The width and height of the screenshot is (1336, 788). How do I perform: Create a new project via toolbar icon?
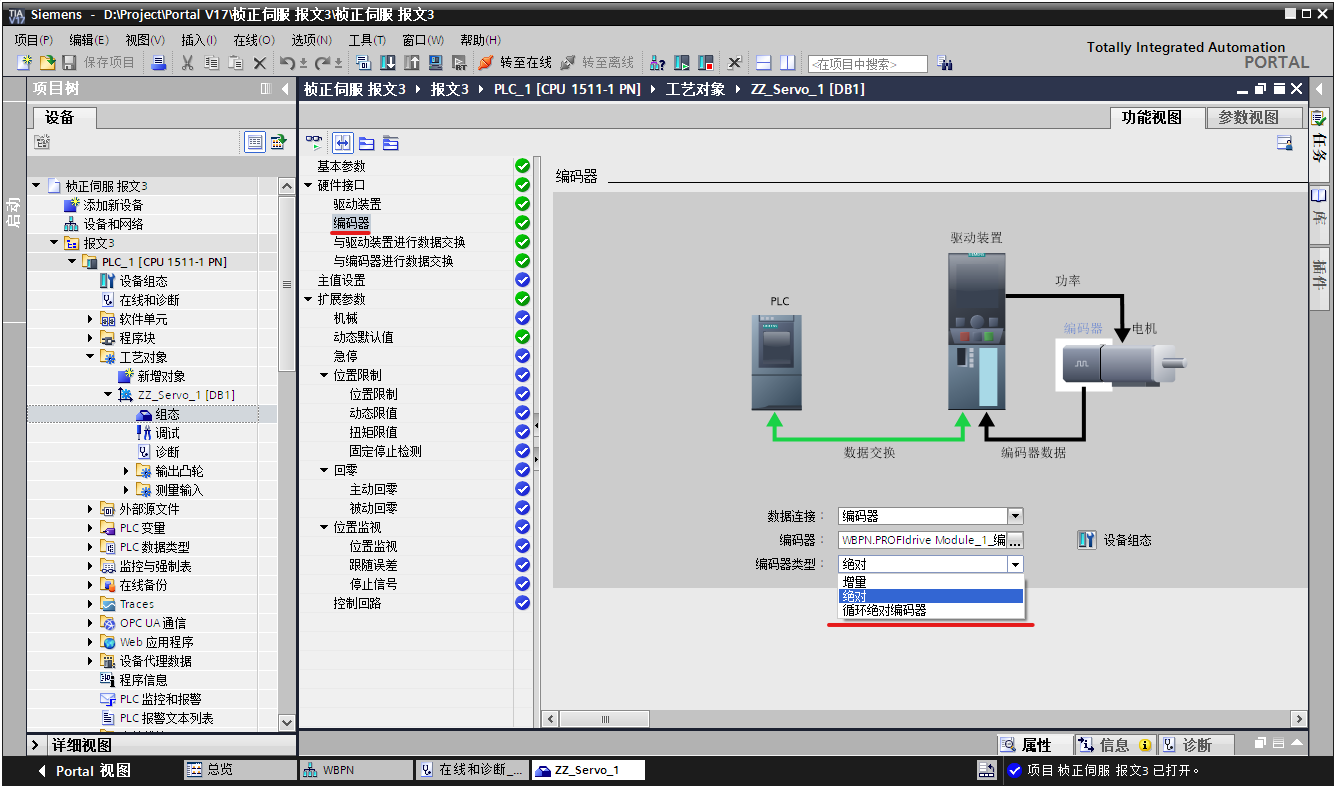24,63
